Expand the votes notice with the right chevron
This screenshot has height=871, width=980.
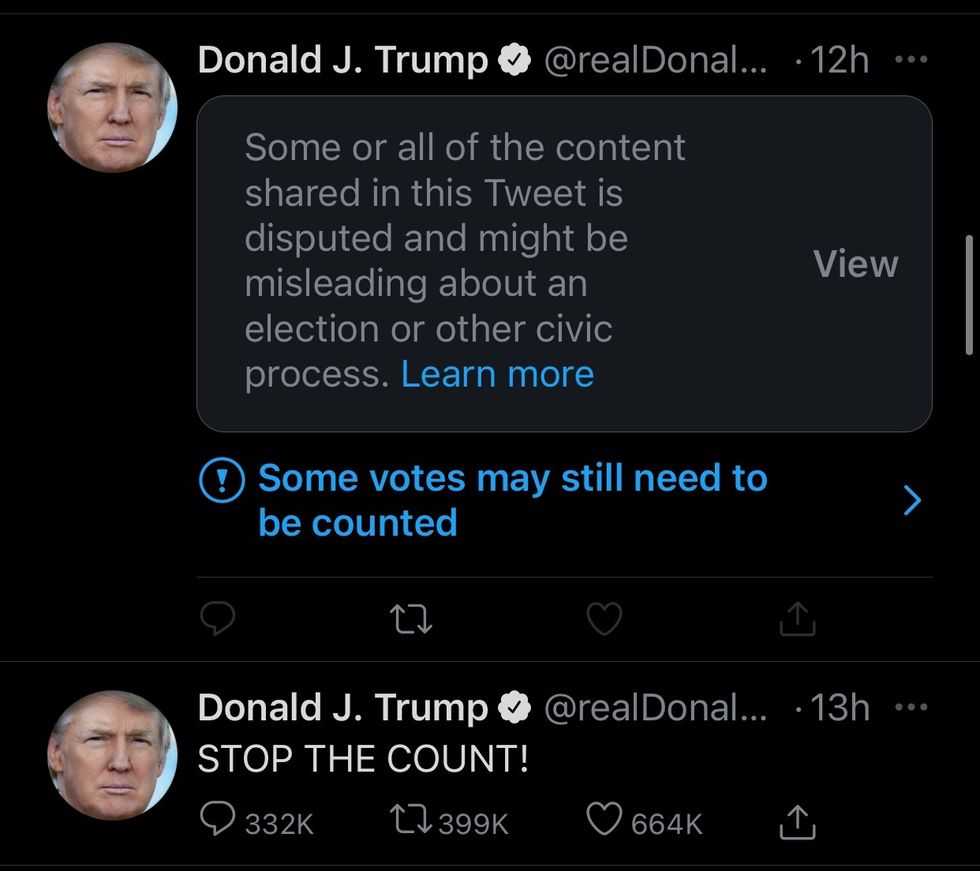tap(911, 500)
